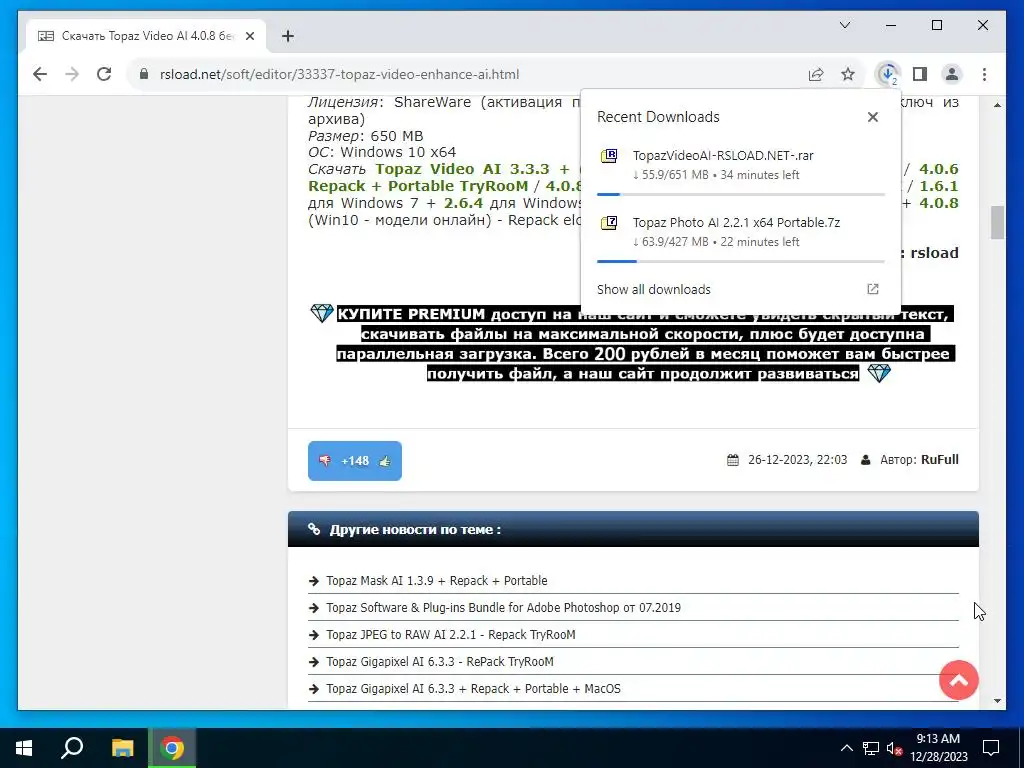Open Topaz Software & Plug-ins Bundle for Photoshop link
Viewport: 1024px width, 768px height.
tap(504, 608)
